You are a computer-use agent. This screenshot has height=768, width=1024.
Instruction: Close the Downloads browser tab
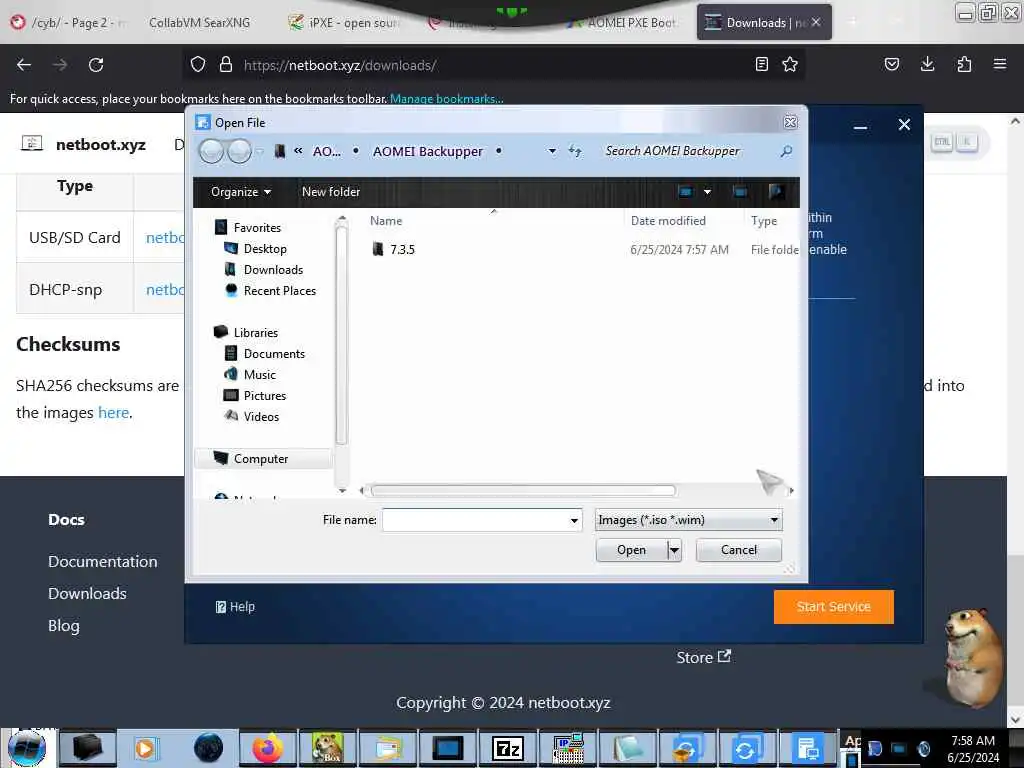pyautogui.click(x=816, y=22)
